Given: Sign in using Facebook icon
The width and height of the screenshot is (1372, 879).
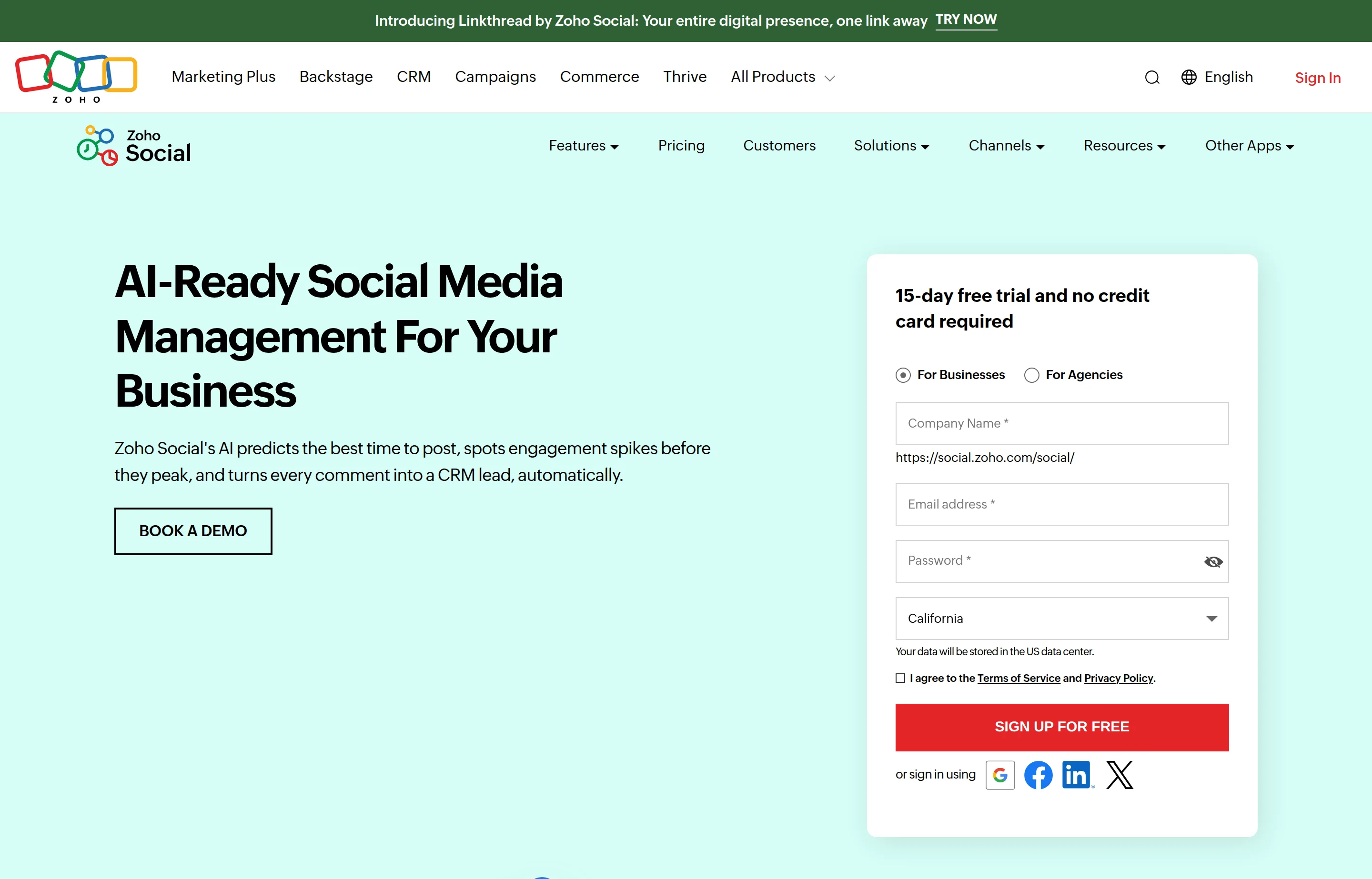Looking at the screenshot, I should (1038, 775).
